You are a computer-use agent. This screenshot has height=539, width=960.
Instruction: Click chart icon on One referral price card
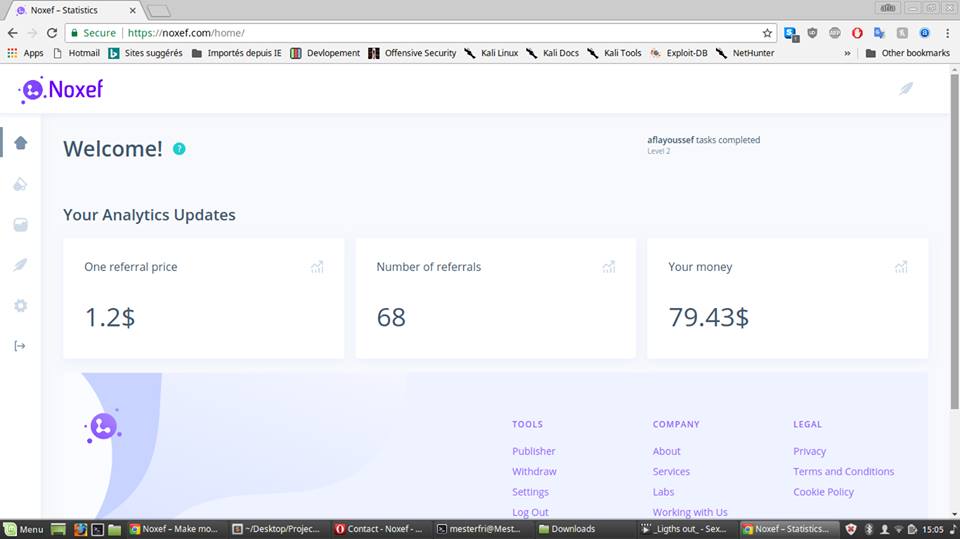(x=317, y=267)
